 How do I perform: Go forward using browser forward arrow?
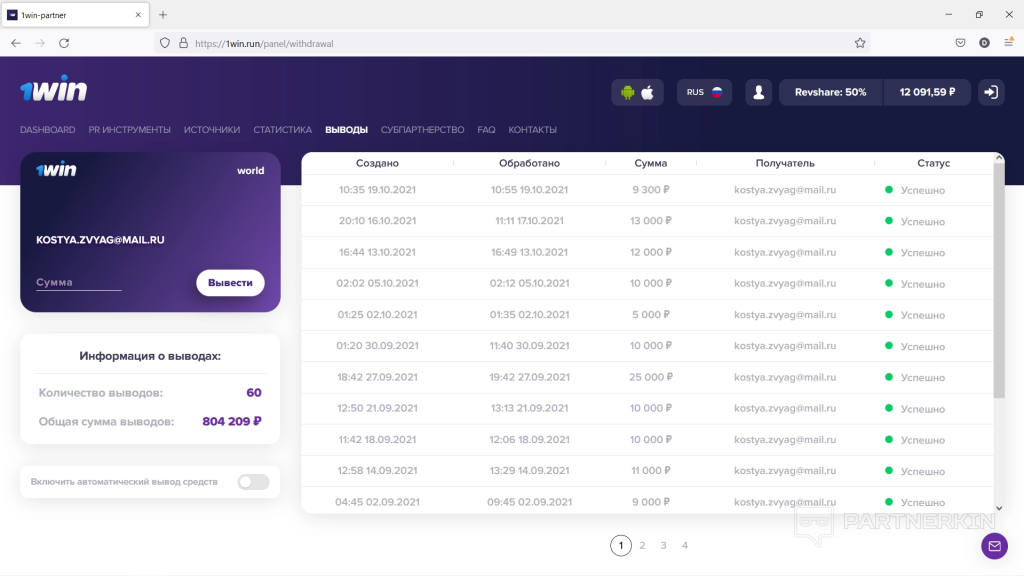pyautogui.click(x=40, y=43)
